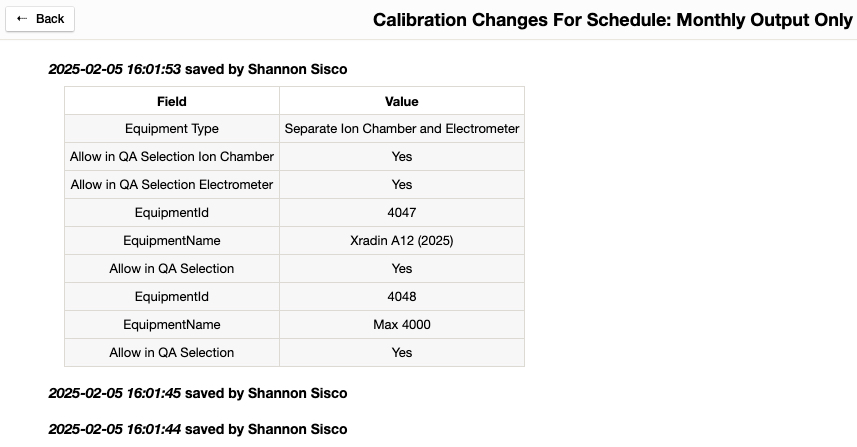Click the Separate Ion Chamber and Electrometer value
Viewport: 857px width, 447px height.
[401, 129]
